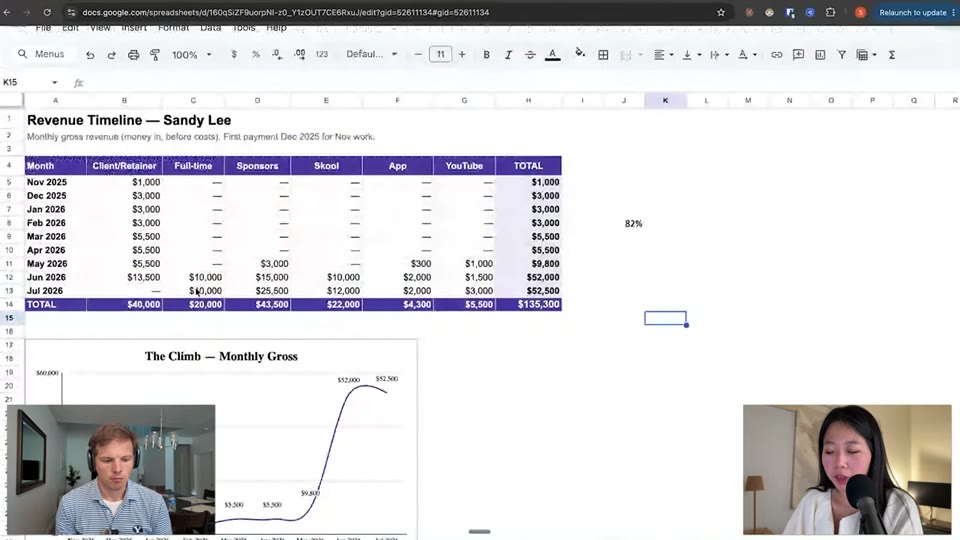Format as percent with % icon
The width and height of the screenshot is (960, 540).
pyautogui.click(x=255, y=54)
